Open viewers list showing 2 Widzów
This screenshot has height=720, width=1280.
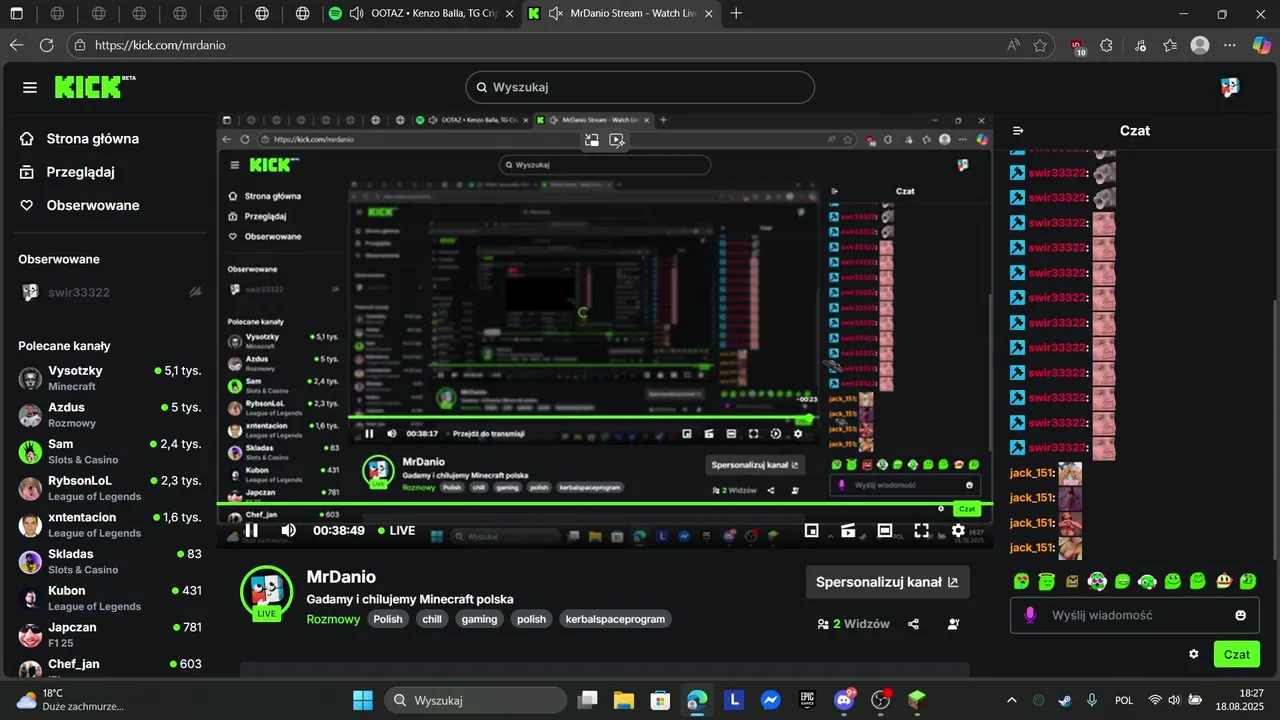coord(853,624)
